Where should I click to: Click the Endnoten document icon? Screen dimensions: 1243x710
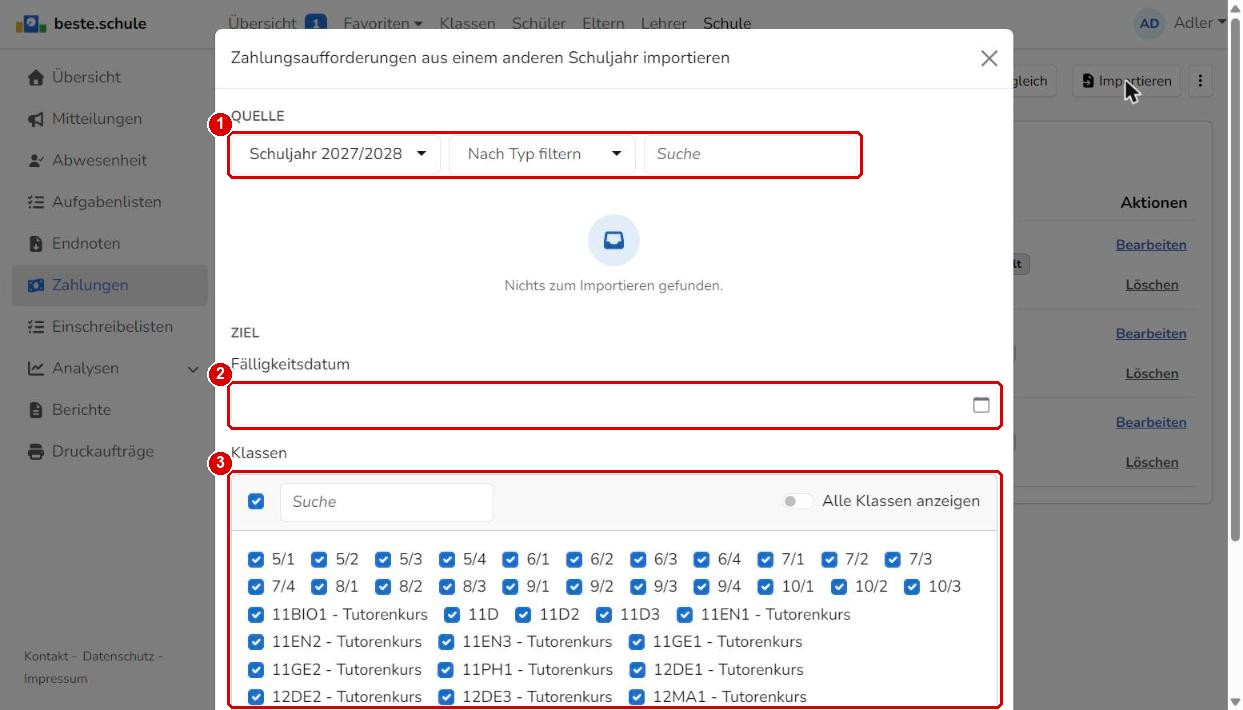[x=36, y=243]
